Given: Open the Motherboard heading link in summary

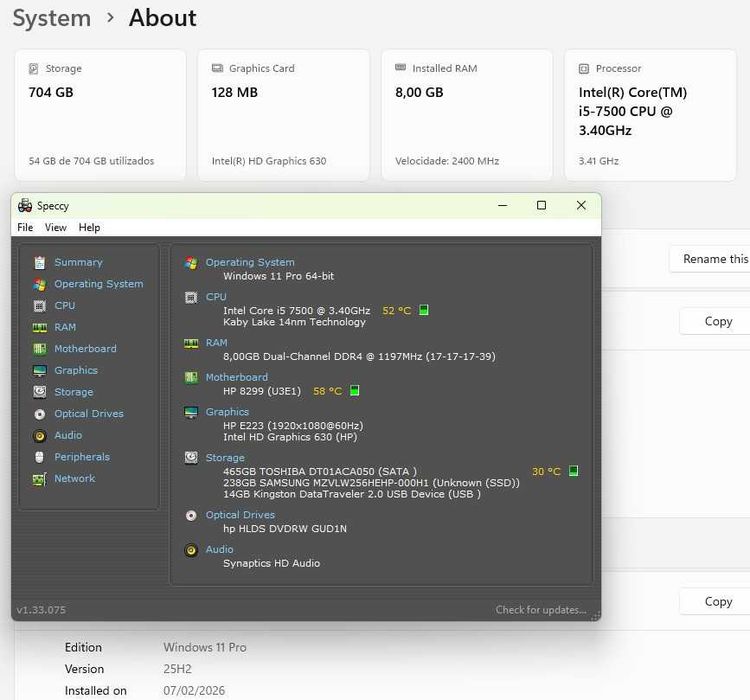Looking at the screenshot, I should [x=237, y=377].
